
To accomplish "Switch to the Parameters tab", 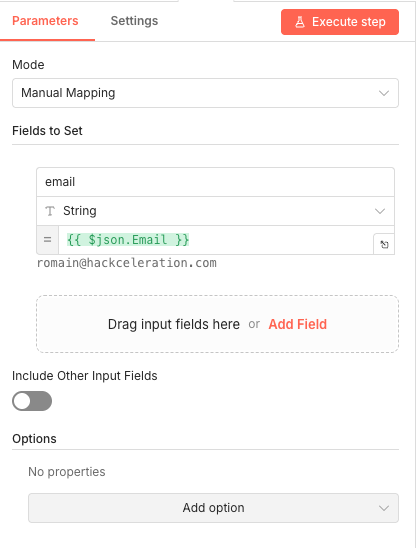I will [x=45, y=21].
